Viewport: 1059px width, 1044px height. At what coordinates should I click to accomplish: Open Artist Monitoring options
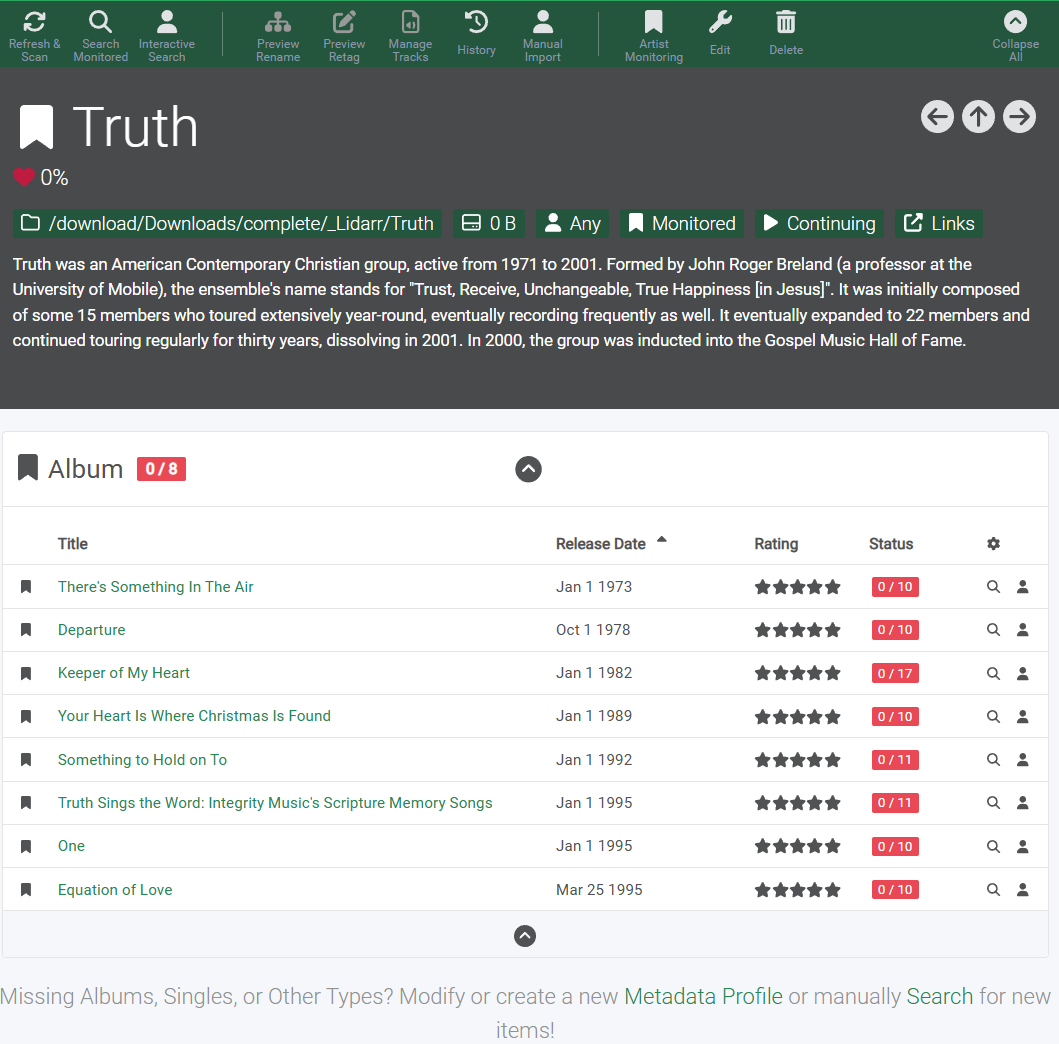pos(653,36)
